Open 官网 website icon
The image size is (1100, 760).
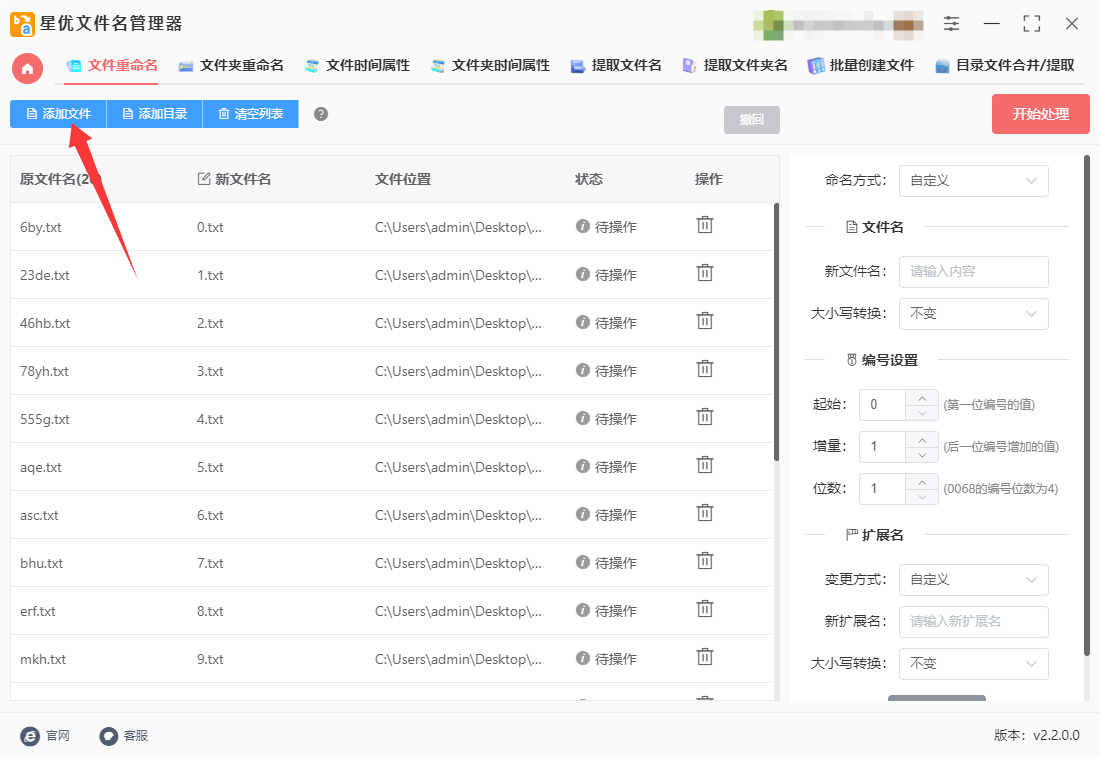(x=30, y=735)
